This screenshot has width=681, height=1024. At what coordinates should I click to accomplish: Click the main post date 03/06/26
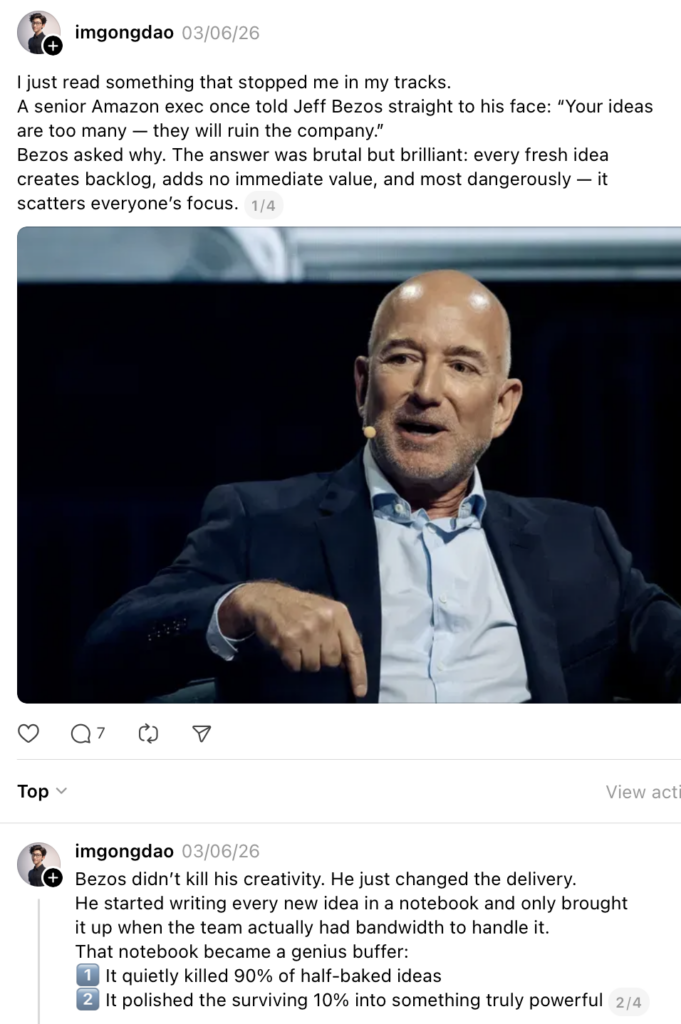[x=221, y=33]
